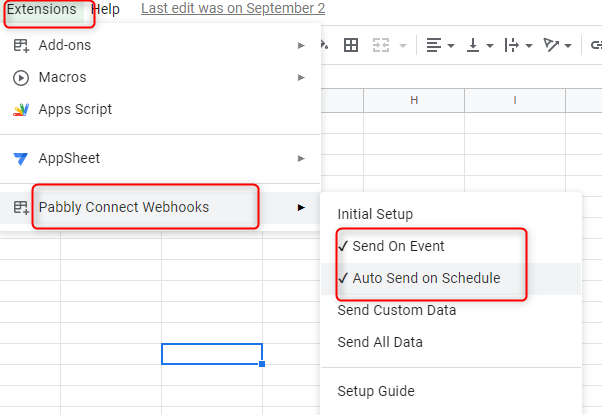The height and width of the screenshot is (415, 602).
Task: Click the text rotation icon
Action: click(550, 45)
